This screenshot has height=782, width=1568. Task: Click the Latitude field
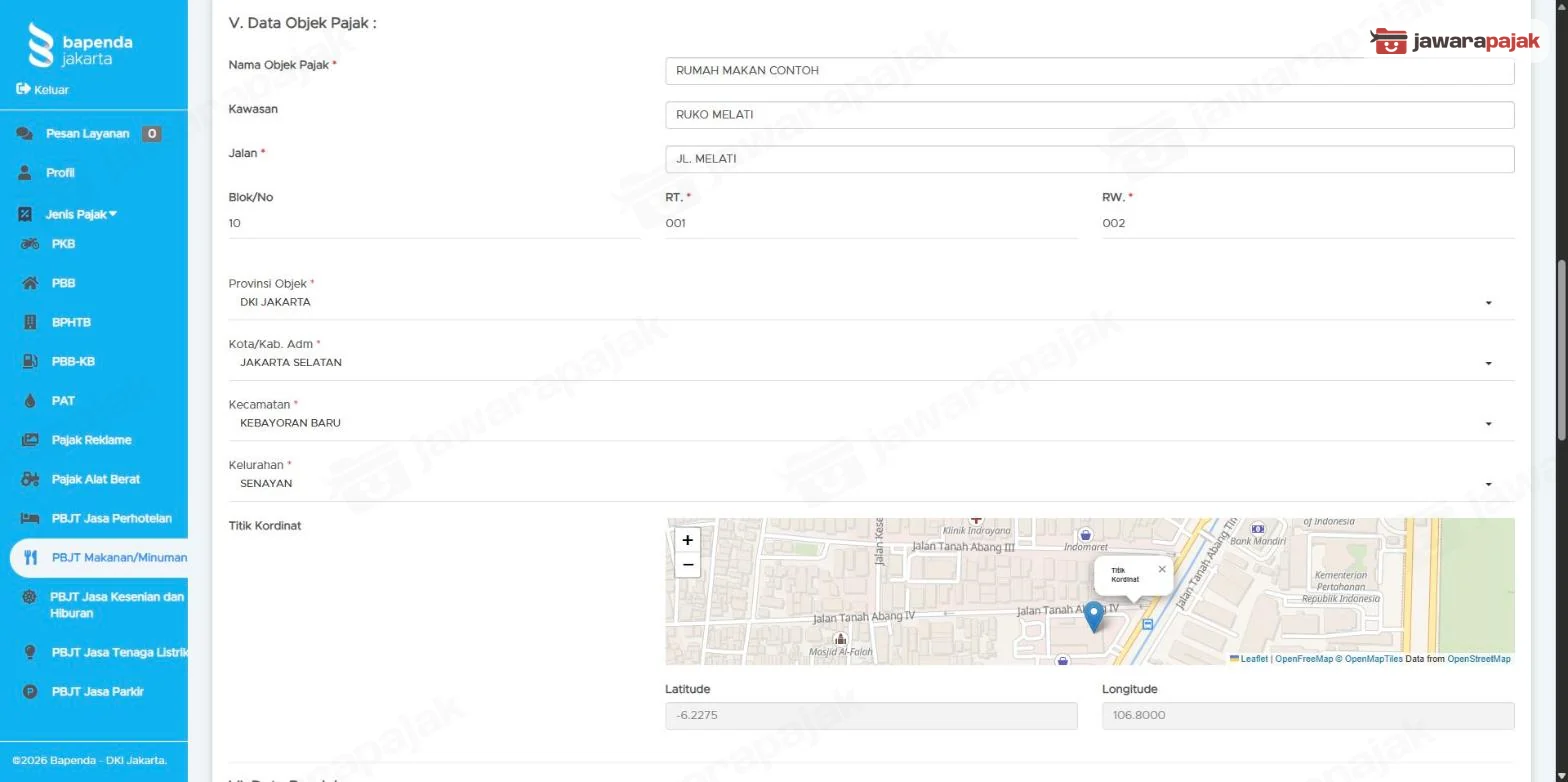(x=871, y=715)
